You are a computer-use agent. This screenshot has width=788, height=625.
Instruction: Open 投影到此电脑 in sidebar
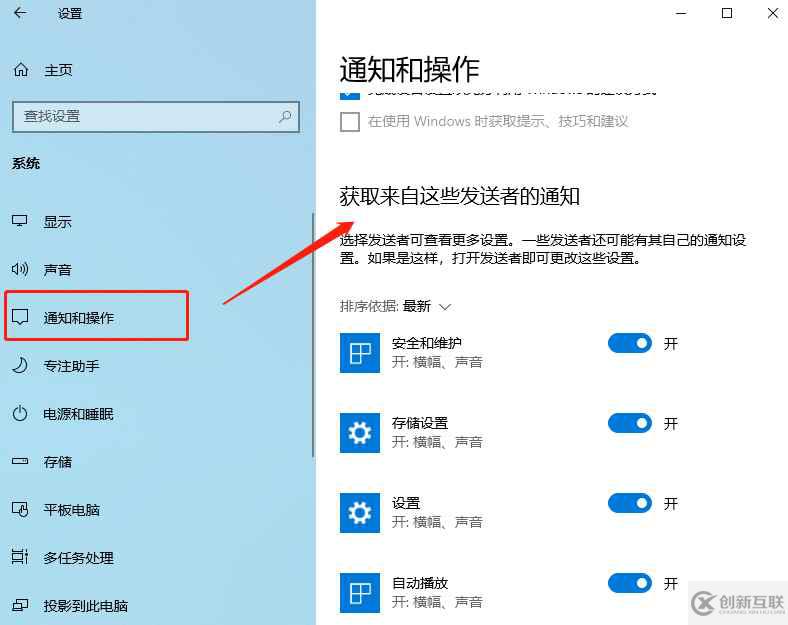point(85,606)
